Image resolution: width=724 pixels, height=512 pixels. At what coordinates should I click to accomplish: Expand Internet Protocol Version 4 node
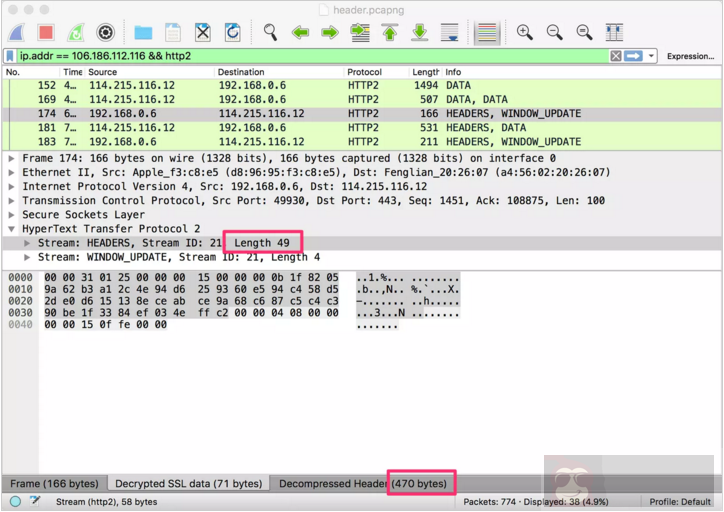coord(11,187)
